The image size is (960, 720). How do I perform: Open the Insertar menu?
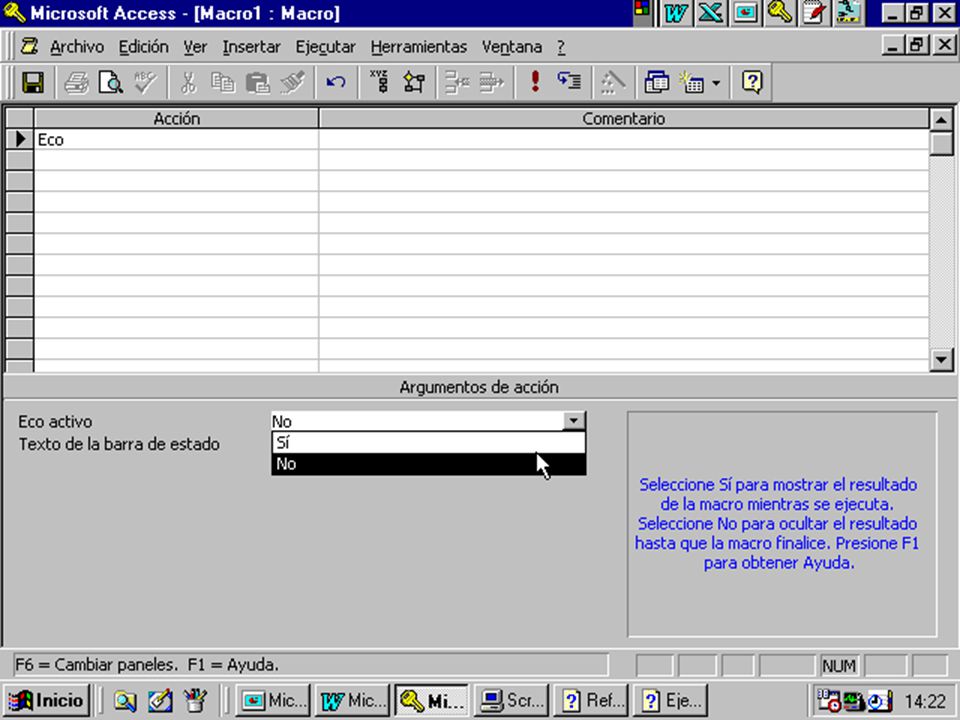click(x=252, y=47)
